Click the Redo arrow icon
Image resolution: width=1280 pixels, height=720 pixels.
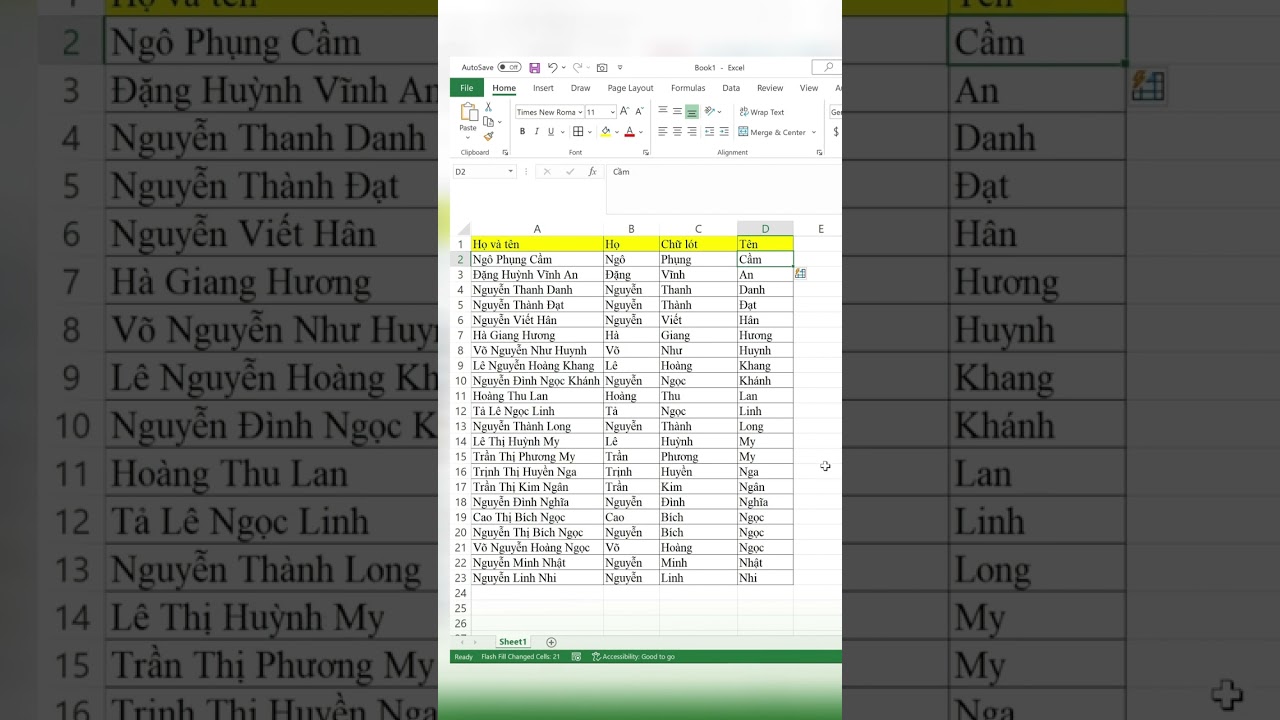pos(576,67)
